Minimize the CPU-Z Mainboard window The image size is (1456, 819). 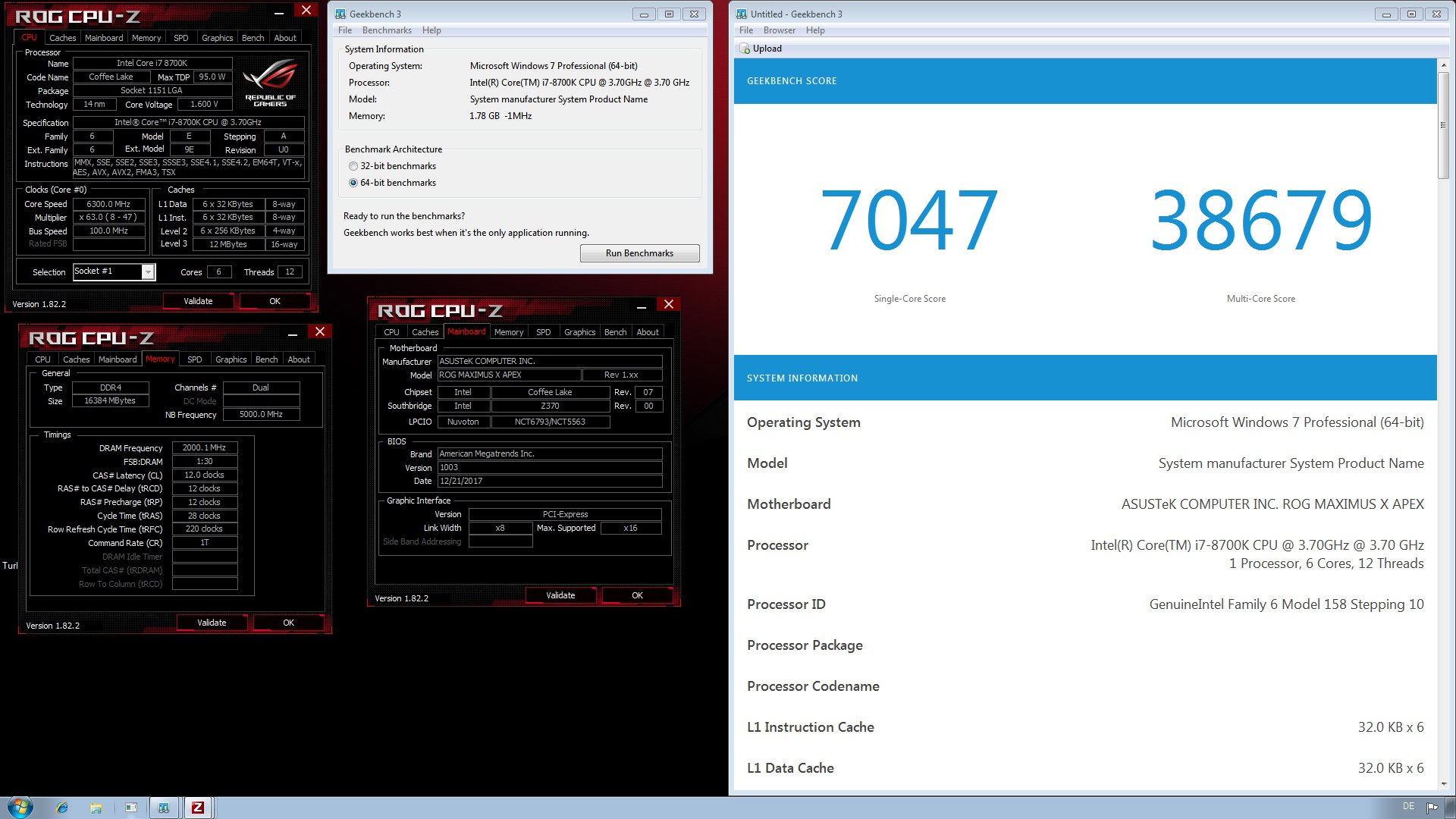[642, 306]
